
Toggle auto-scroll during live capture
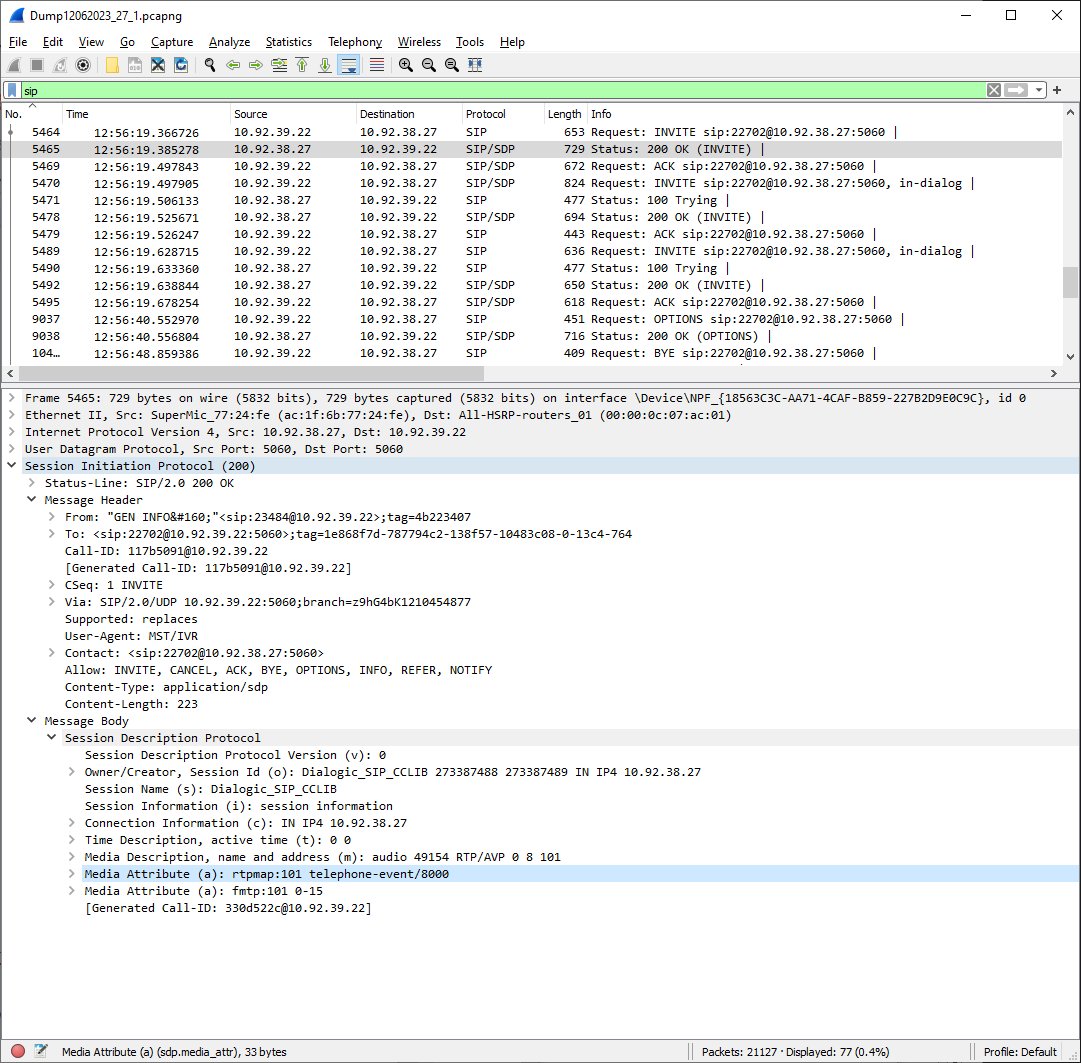[x=349, y=65]
